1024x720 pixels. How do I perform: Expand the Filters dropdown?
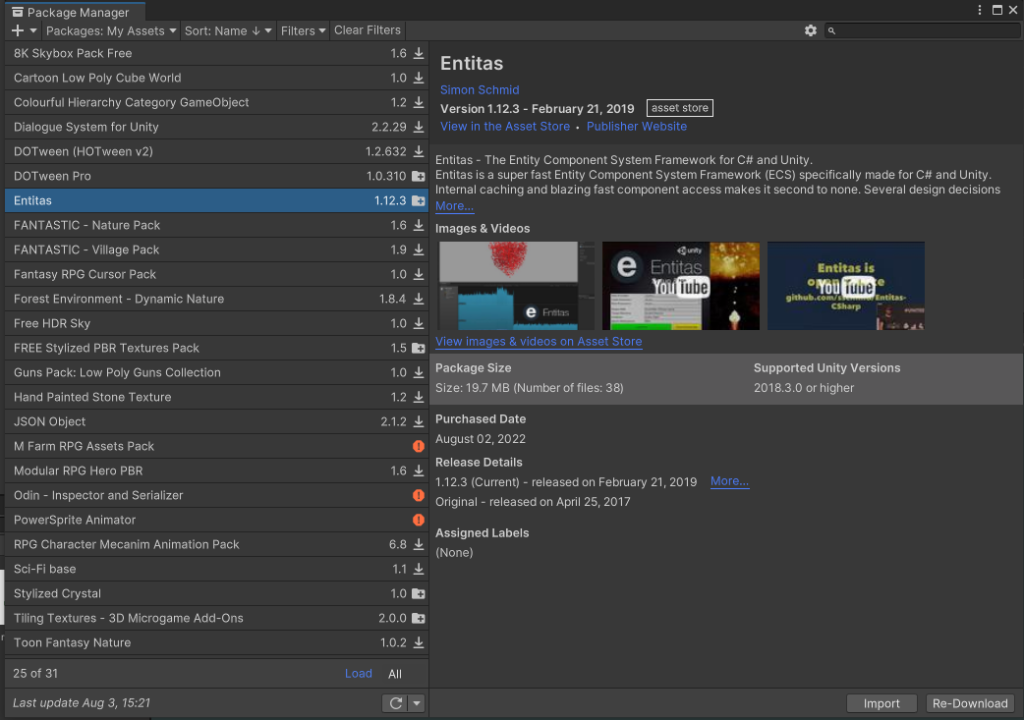303,31
